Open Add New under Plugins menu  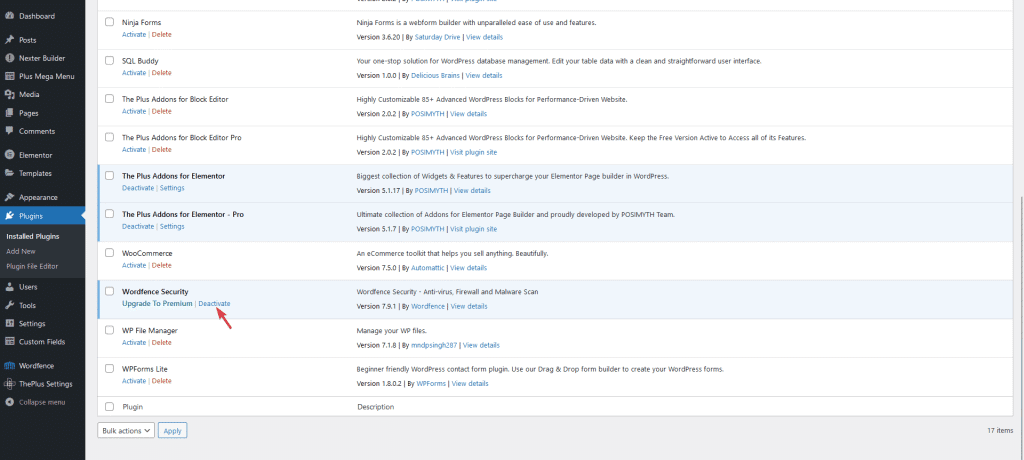click(21, 251)
